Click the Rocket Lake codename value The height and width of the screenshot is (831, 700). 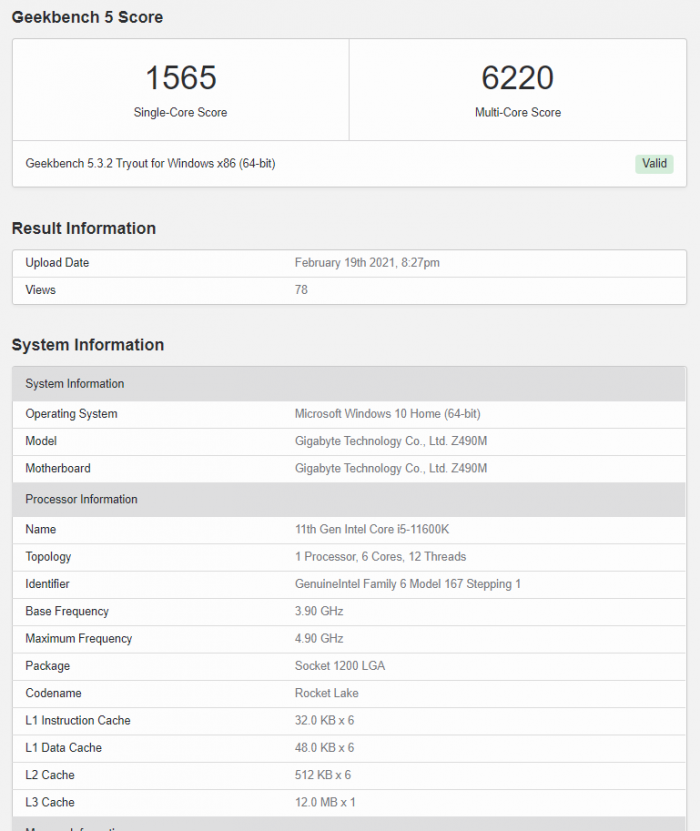[x=327, y=693]
